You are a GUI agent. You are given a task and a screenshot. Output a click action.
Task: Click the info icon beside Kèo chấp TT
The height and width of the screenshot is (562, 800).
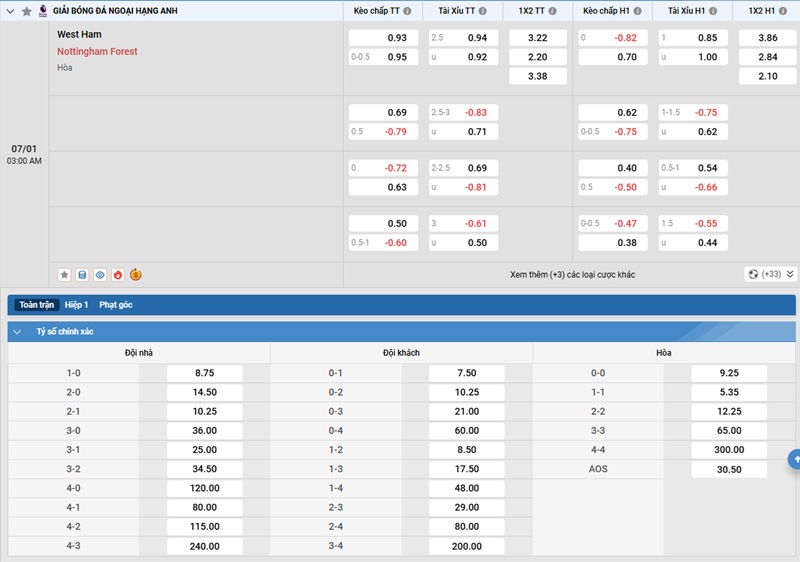coord(407,11)
